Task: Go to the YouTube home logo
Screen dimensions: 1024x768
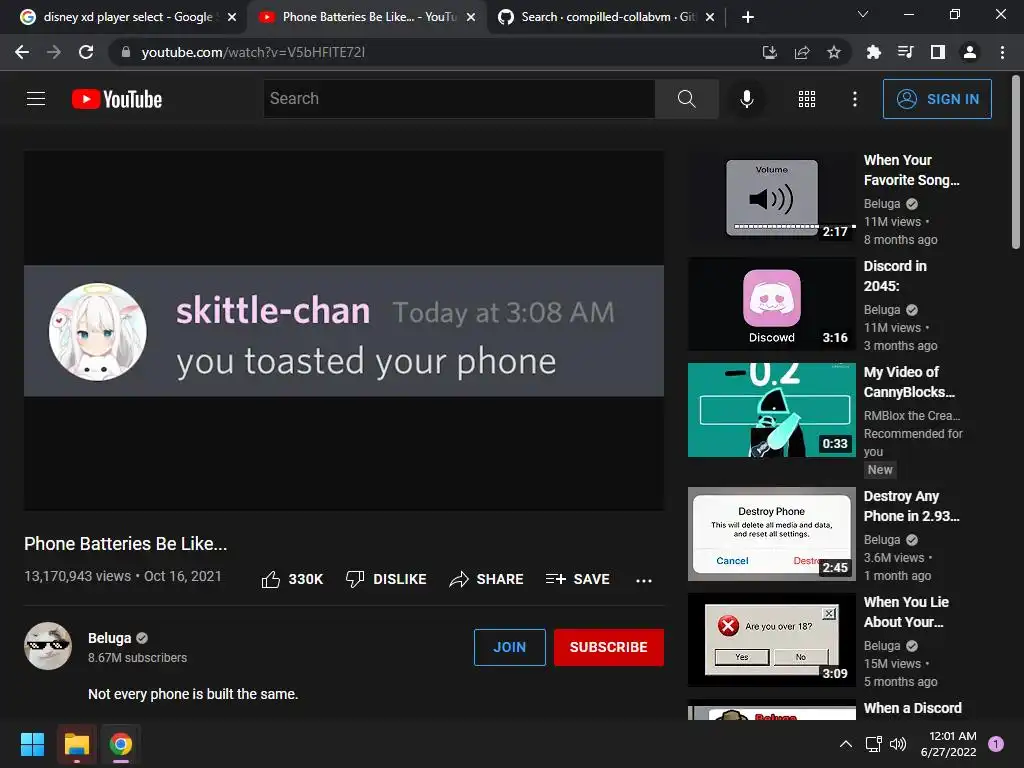Action: 117,99
